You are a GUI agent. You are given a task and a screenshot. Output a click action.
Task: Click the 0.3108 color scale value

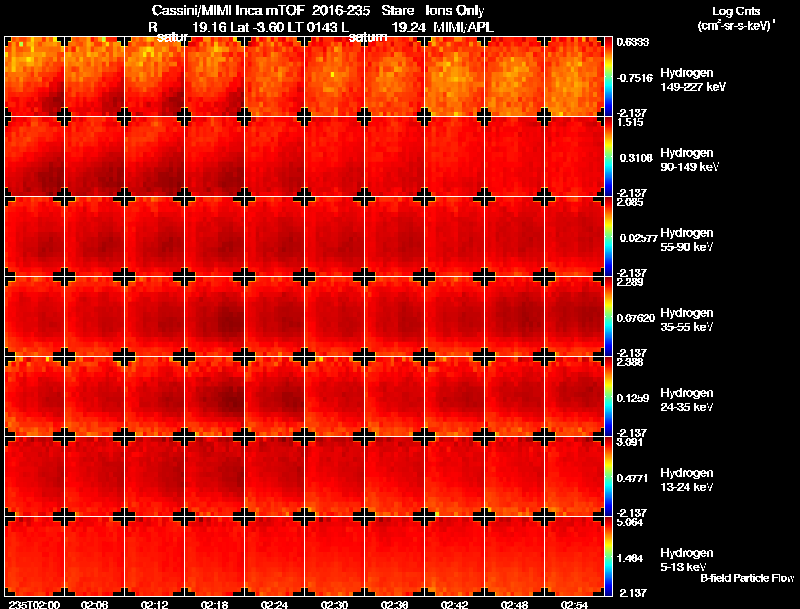[x=636, y=158]
